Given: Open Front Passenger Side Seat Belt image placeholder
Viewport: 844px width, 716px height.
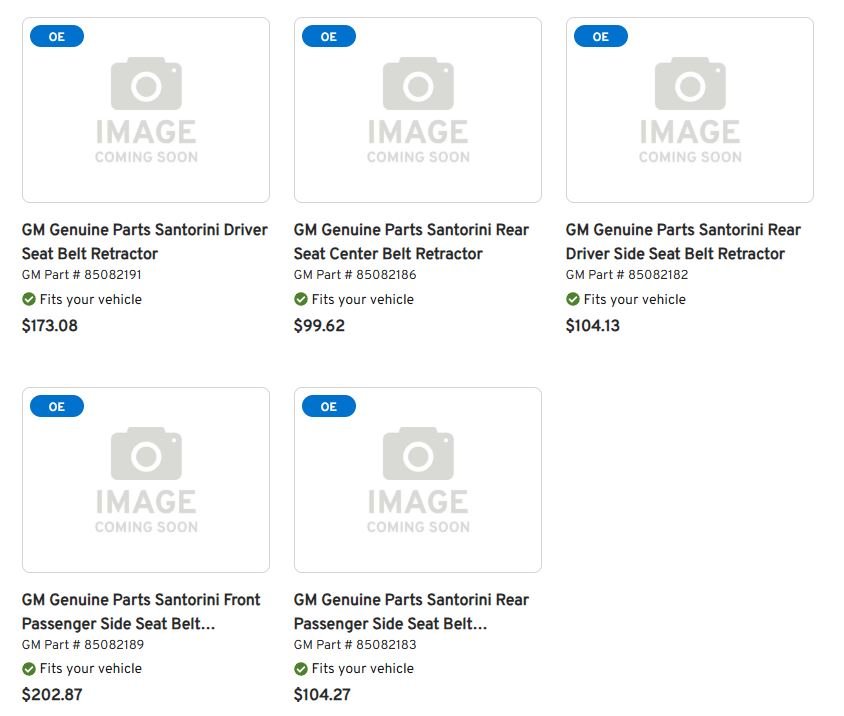Looking at the screenshot, I should (146, 480).
